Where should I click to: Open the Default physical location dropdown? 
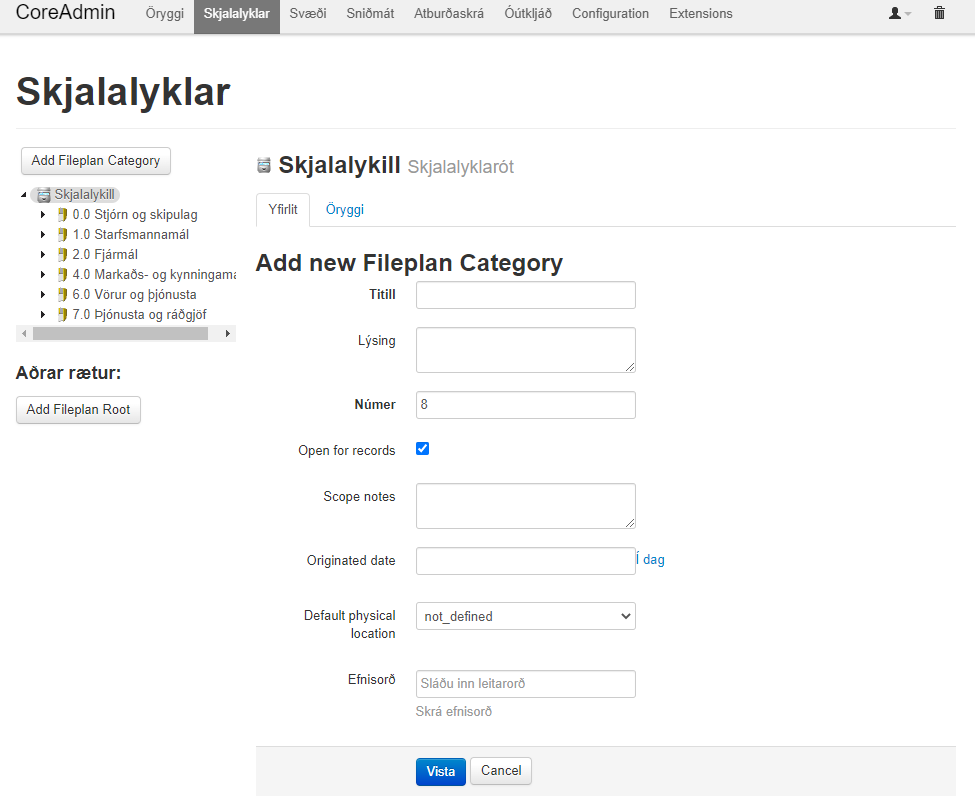coord(525,616)
